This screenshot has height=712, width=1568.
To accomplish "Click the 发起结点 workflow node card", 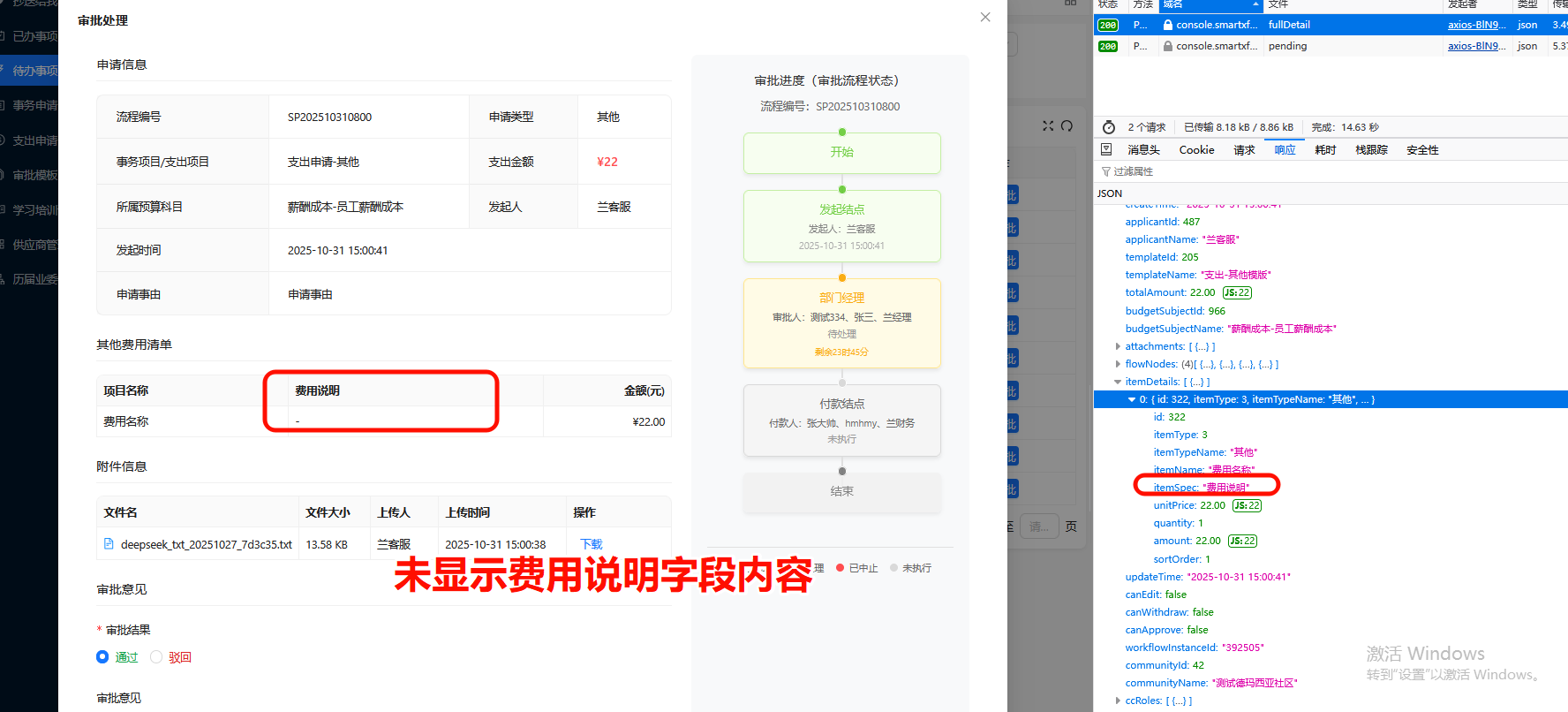I will point(841,226).
